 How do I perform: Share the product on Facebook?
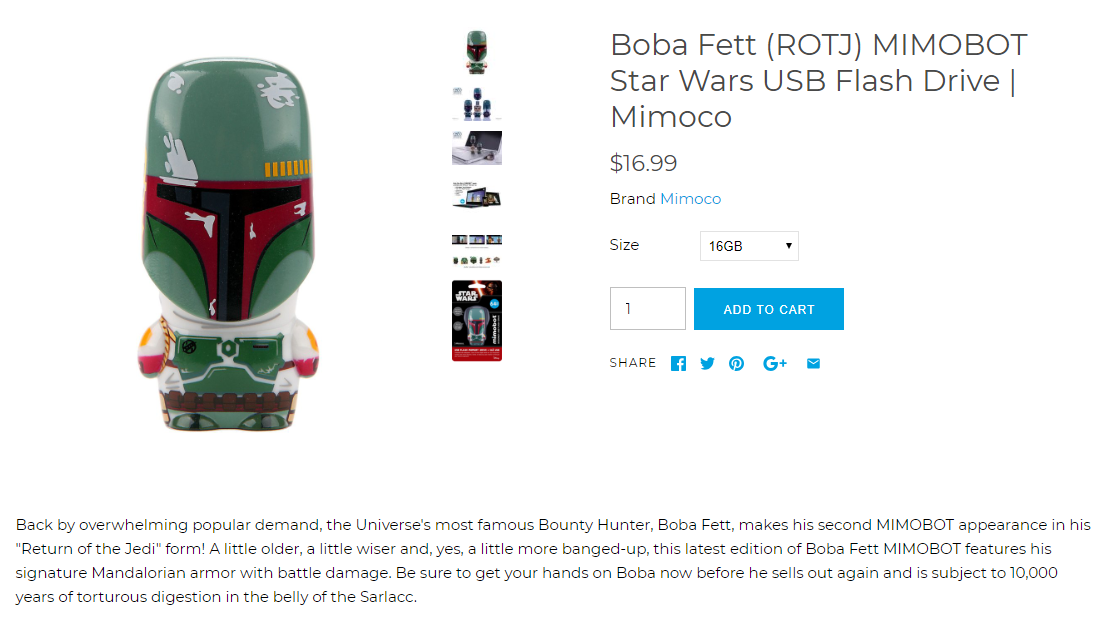(x=678, y=363)
